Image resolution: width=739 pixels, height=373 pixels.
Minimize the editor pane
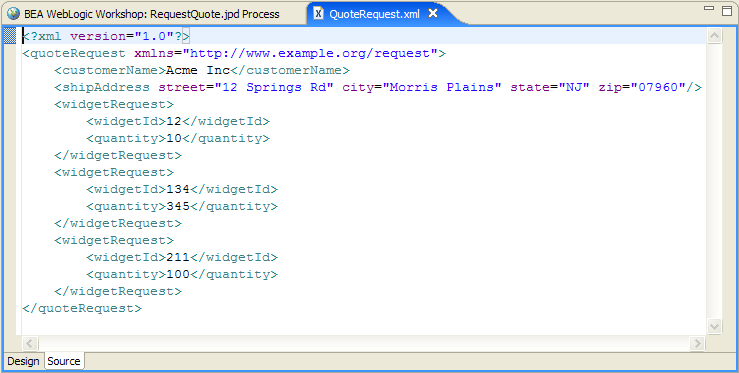click(x=708, y=8)
